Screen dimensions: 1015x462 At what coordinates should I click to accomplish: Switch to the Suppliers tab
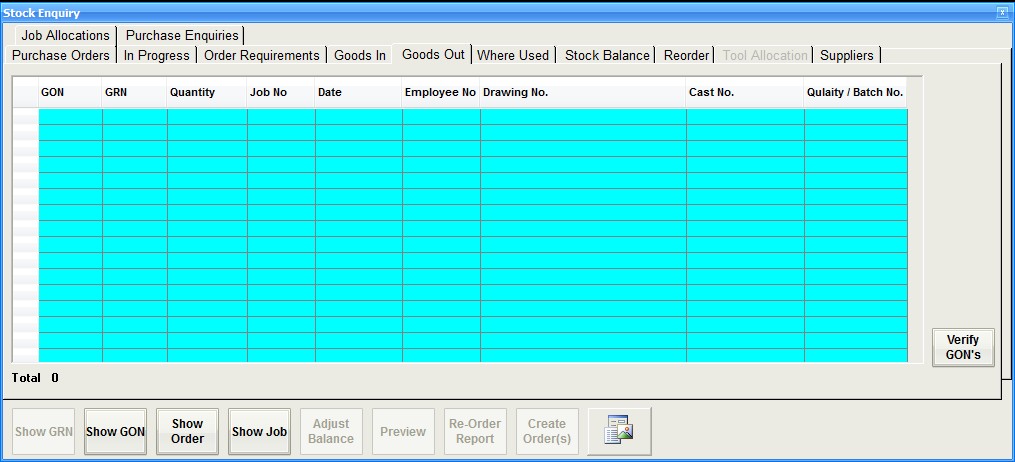[846, 55]
